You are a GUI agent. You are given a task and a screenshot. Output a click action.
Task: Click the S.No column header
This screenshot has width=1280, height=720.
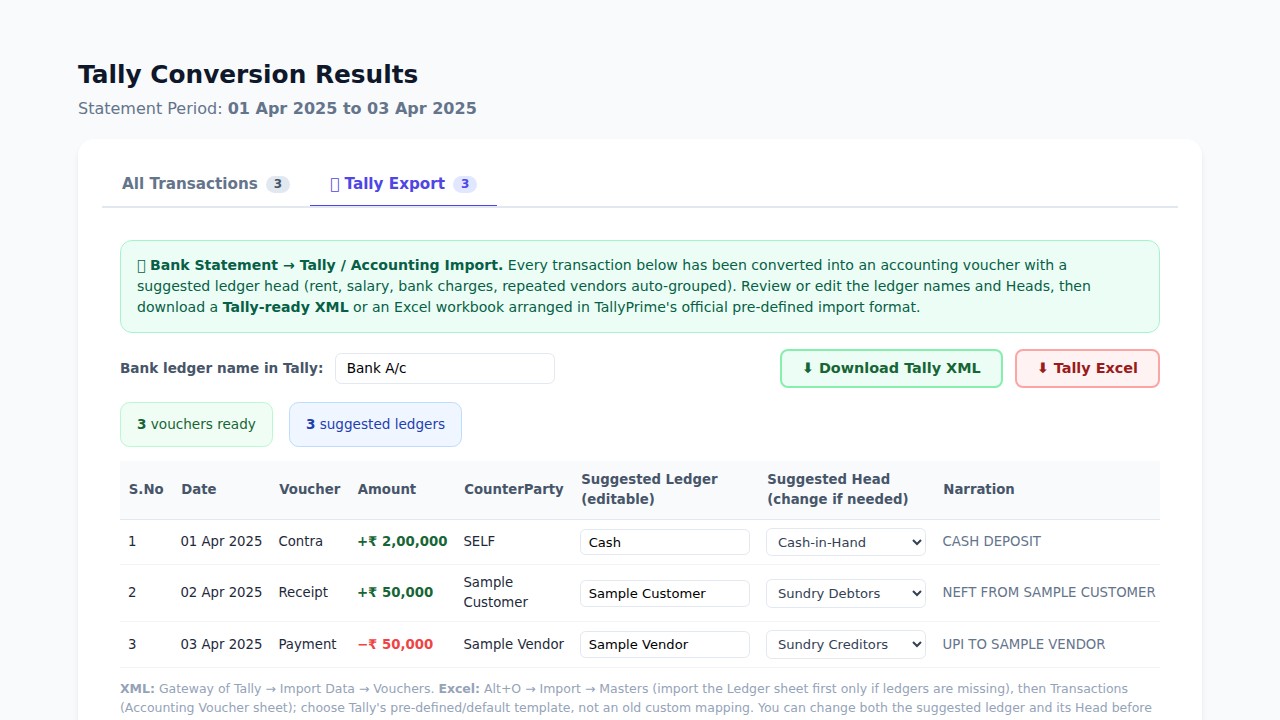[146, 489]
